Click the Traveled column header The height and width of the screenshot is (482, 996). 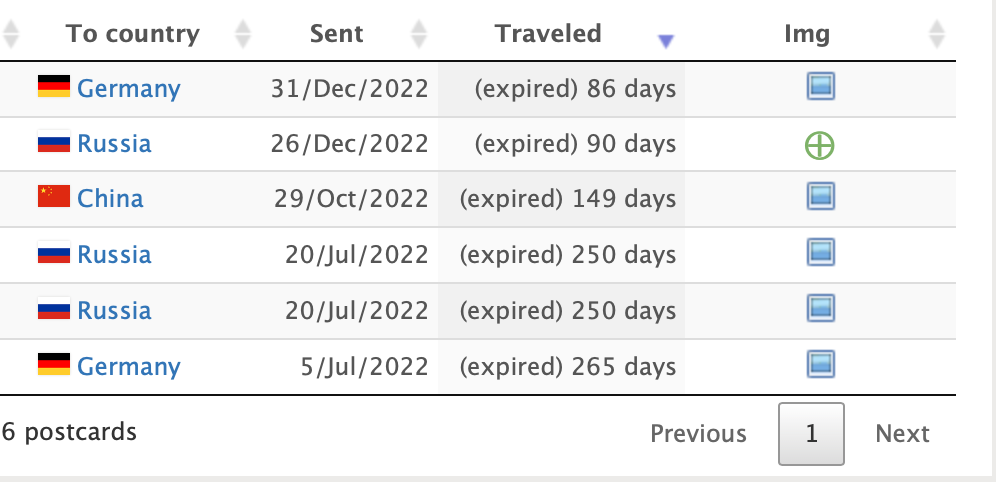[x=548, y=33]
